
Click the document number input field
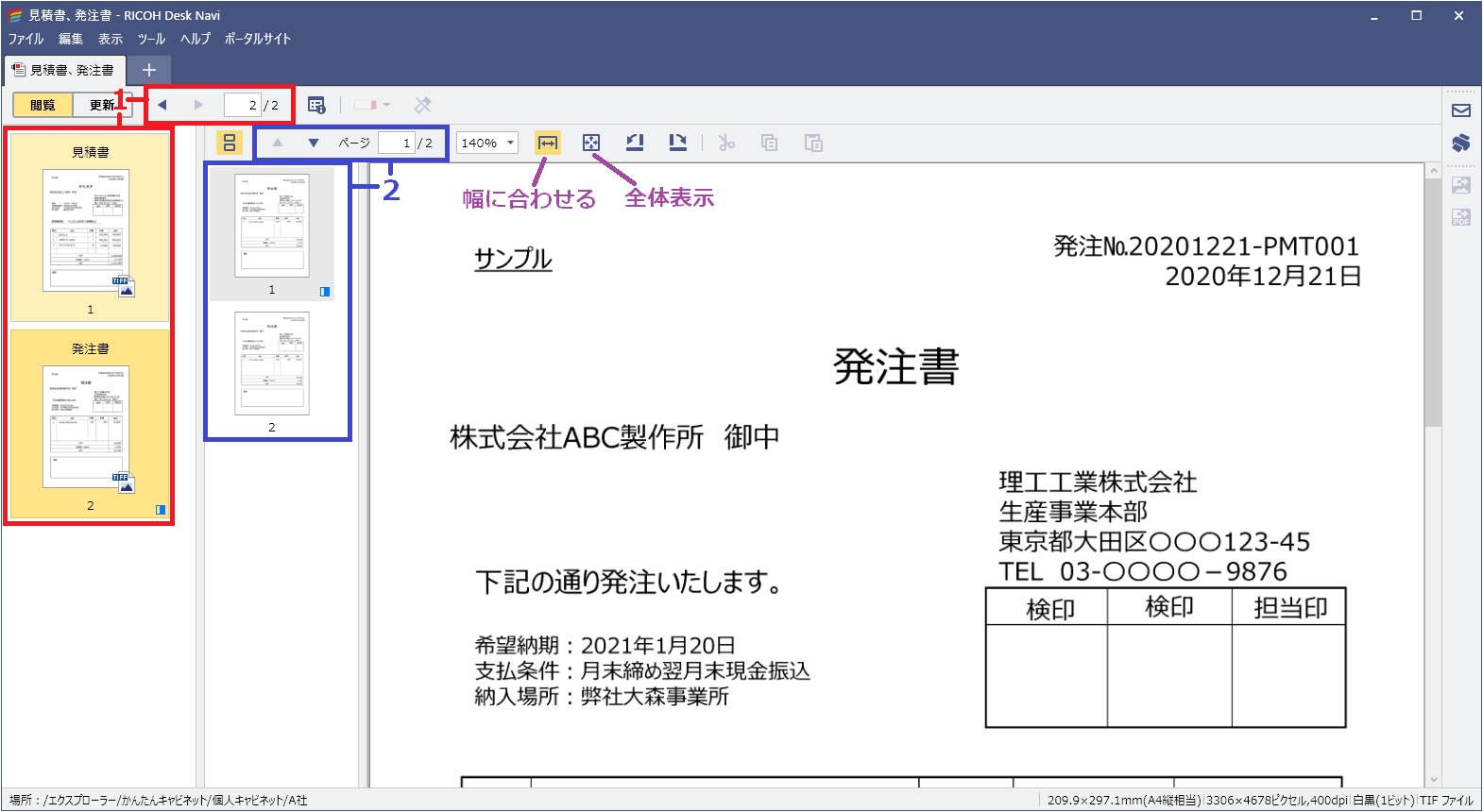tap(241, 105)
